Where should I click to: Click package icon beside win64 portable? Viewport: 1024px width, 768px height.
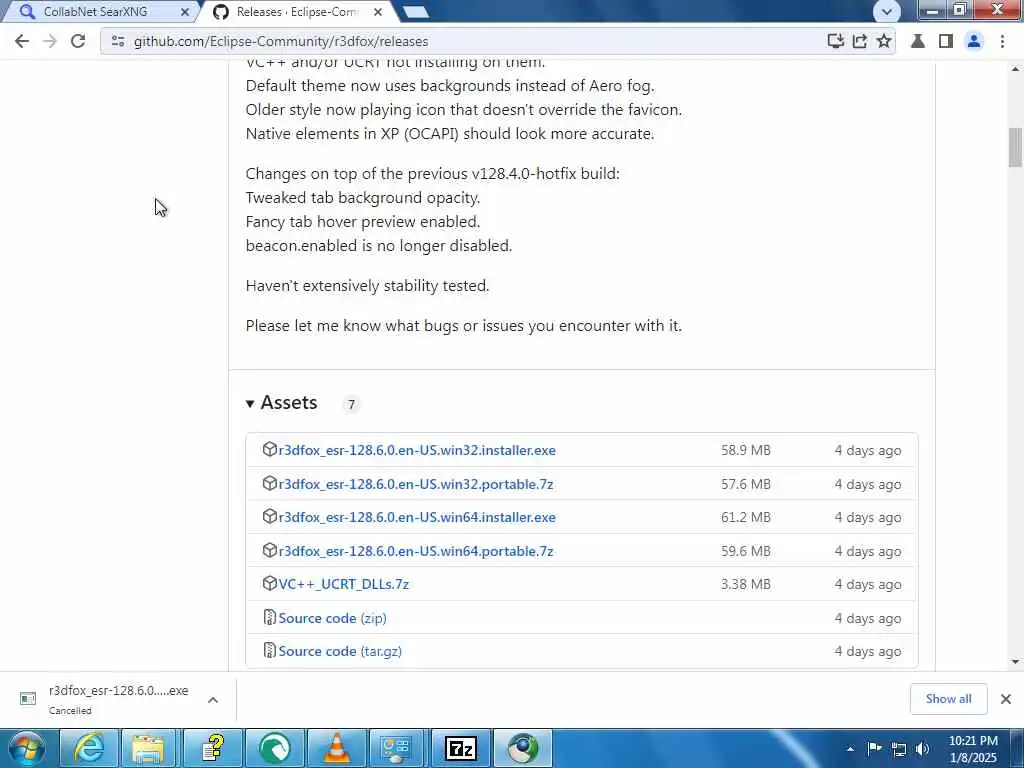[270, 550]
